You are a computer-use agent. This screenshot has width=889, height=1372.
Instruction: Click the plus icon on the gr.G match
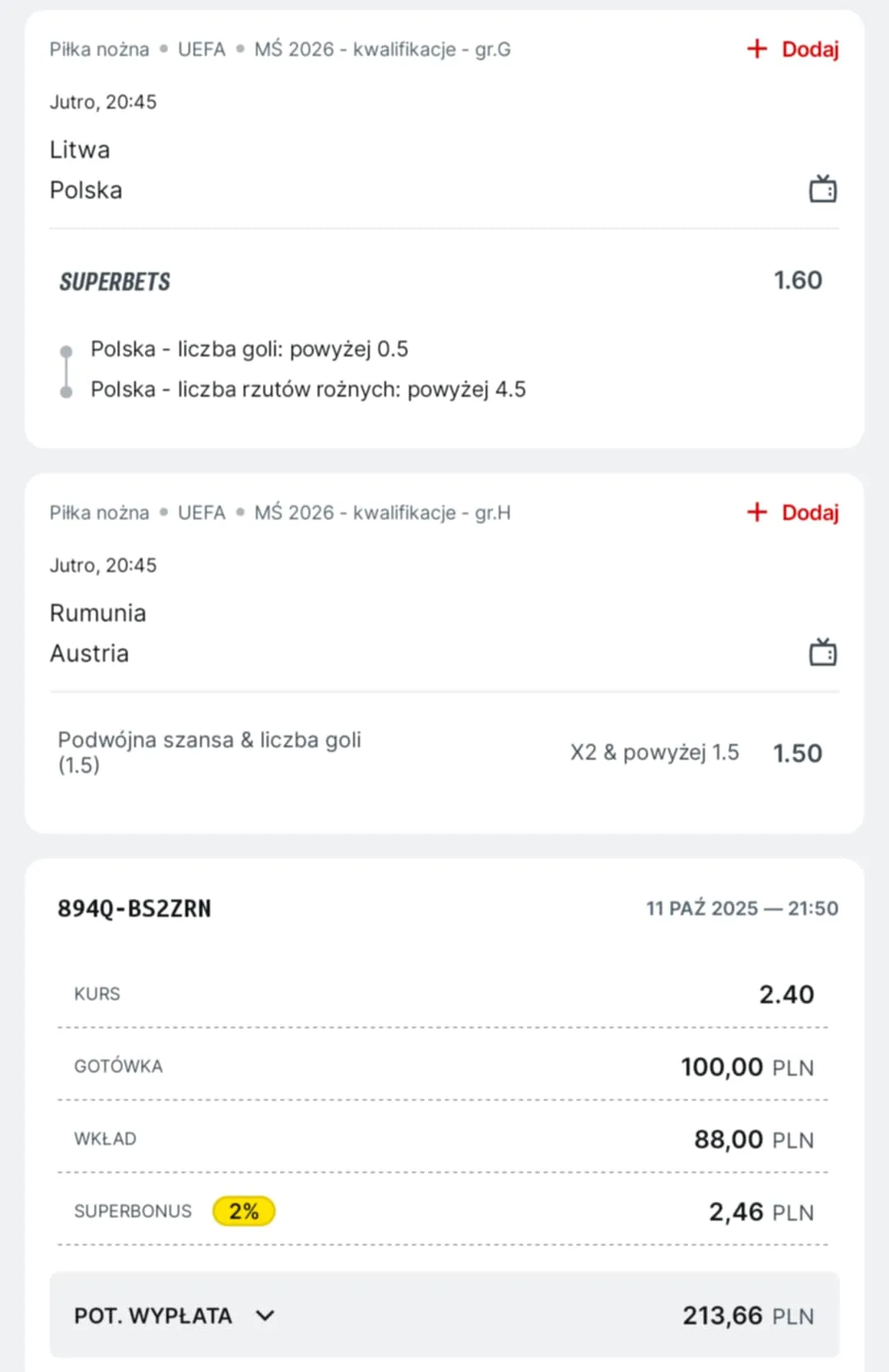[756, 49]
